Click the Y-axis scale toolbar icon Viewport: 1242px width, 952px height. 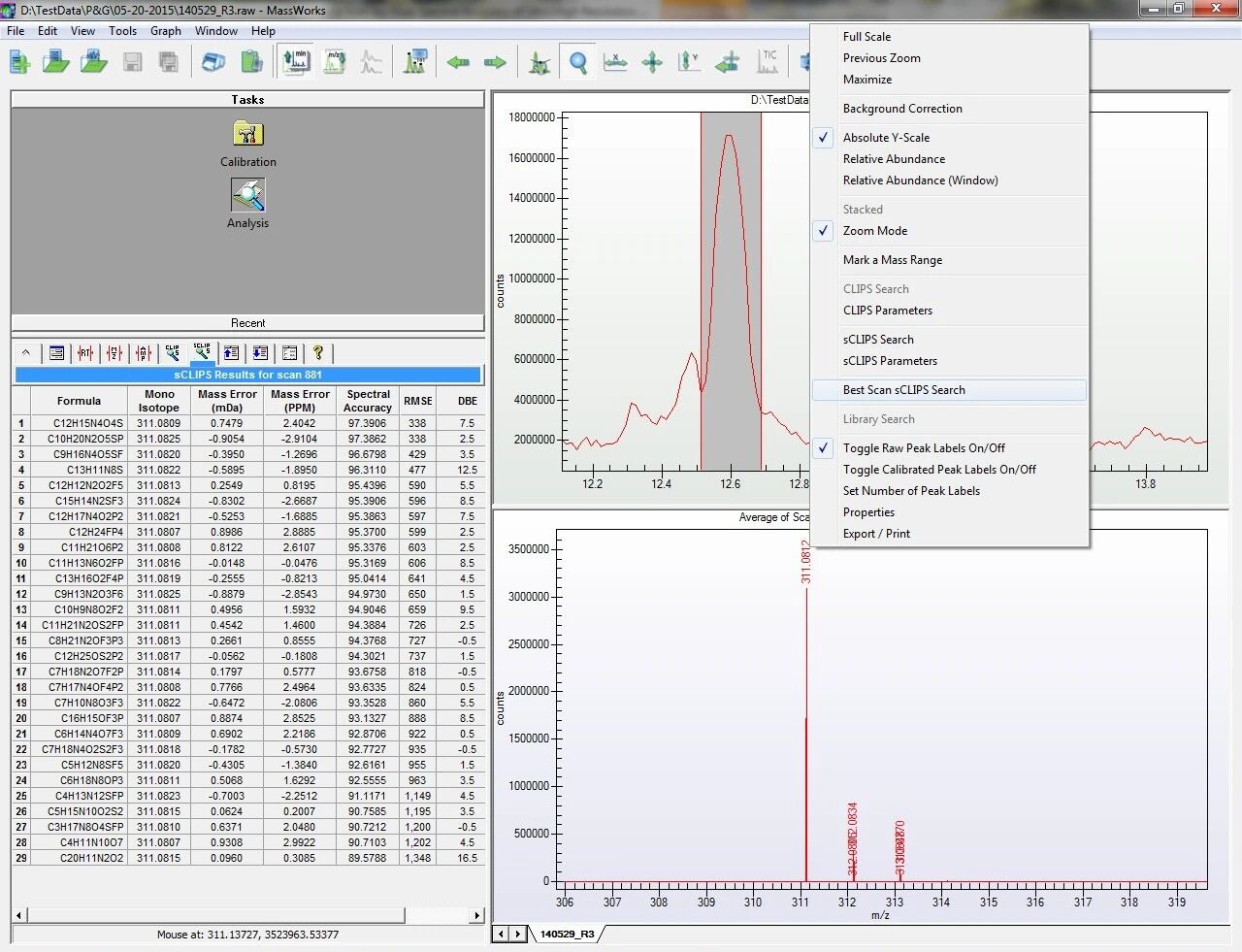click(x=689, y=63)
